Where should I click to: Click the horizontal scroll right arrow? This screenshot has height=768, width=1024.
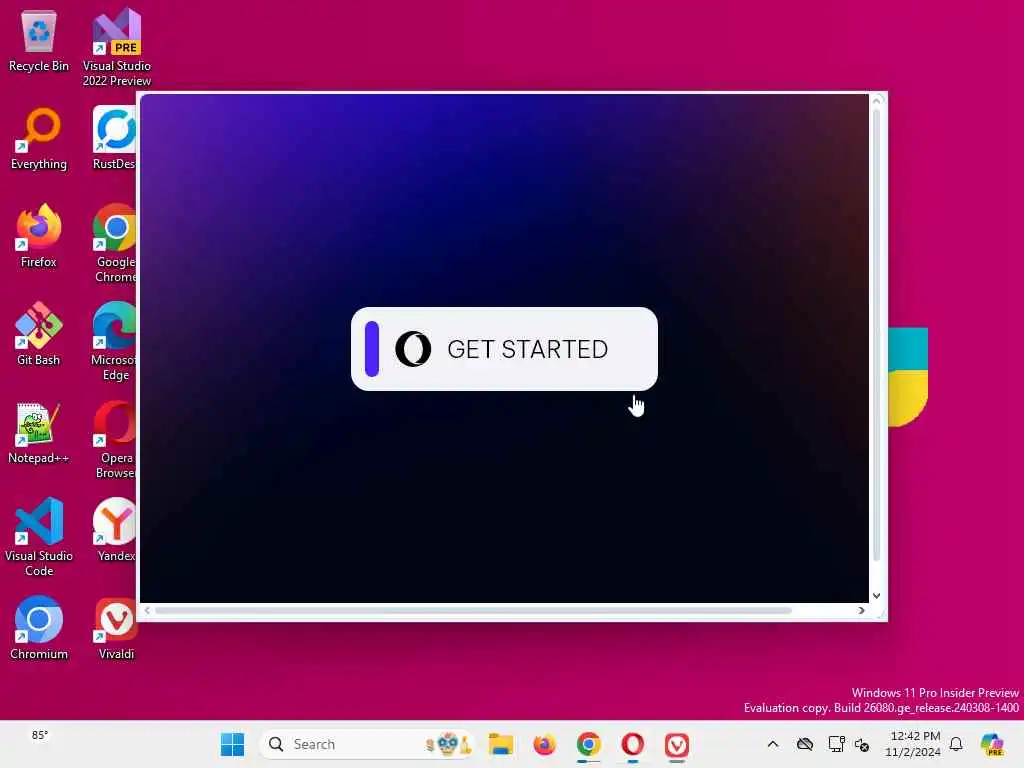861,611
